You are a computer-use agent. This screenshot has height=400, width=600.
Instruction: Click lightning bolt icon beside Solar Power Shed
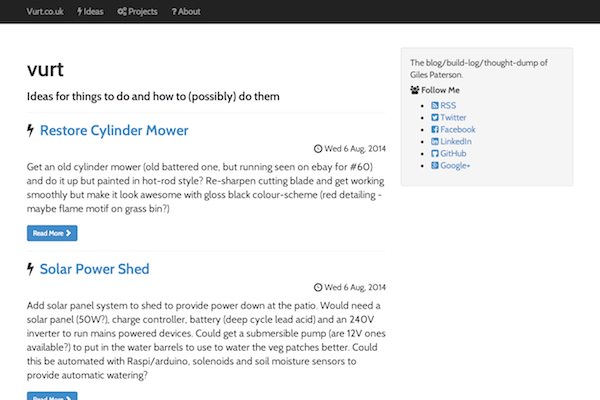click(31, 270)
